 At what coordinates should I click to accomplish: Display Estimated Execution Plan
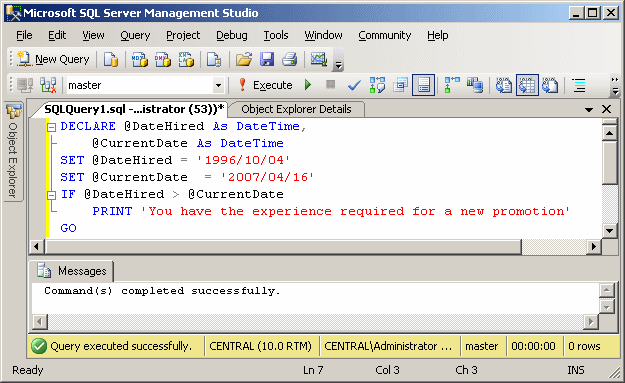(x=377, y=85)
